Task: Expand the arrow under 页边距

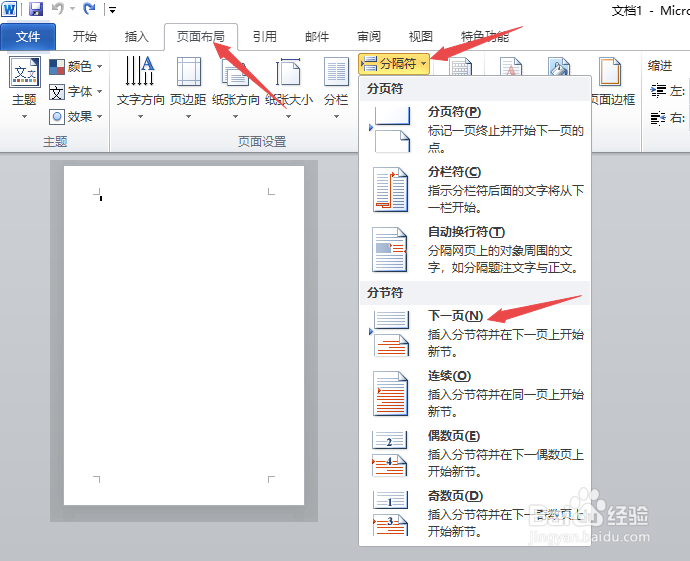Action: click(188, 117)
